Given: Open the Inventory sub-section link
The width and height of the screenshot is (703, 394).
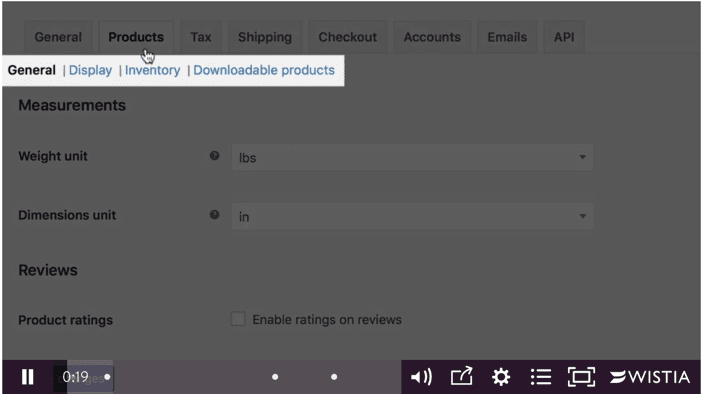Looking at the screenshot, I should coord(152,70).
